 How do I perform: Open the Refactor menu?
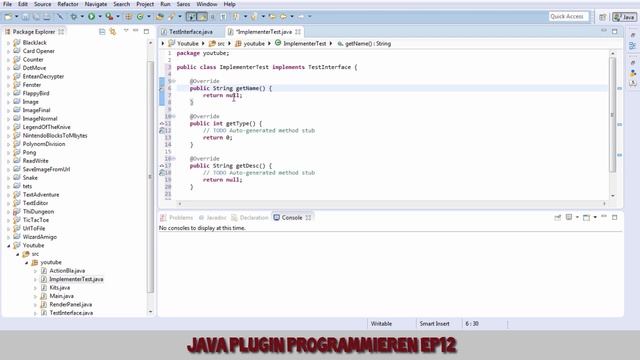click(x=68, y=4)
